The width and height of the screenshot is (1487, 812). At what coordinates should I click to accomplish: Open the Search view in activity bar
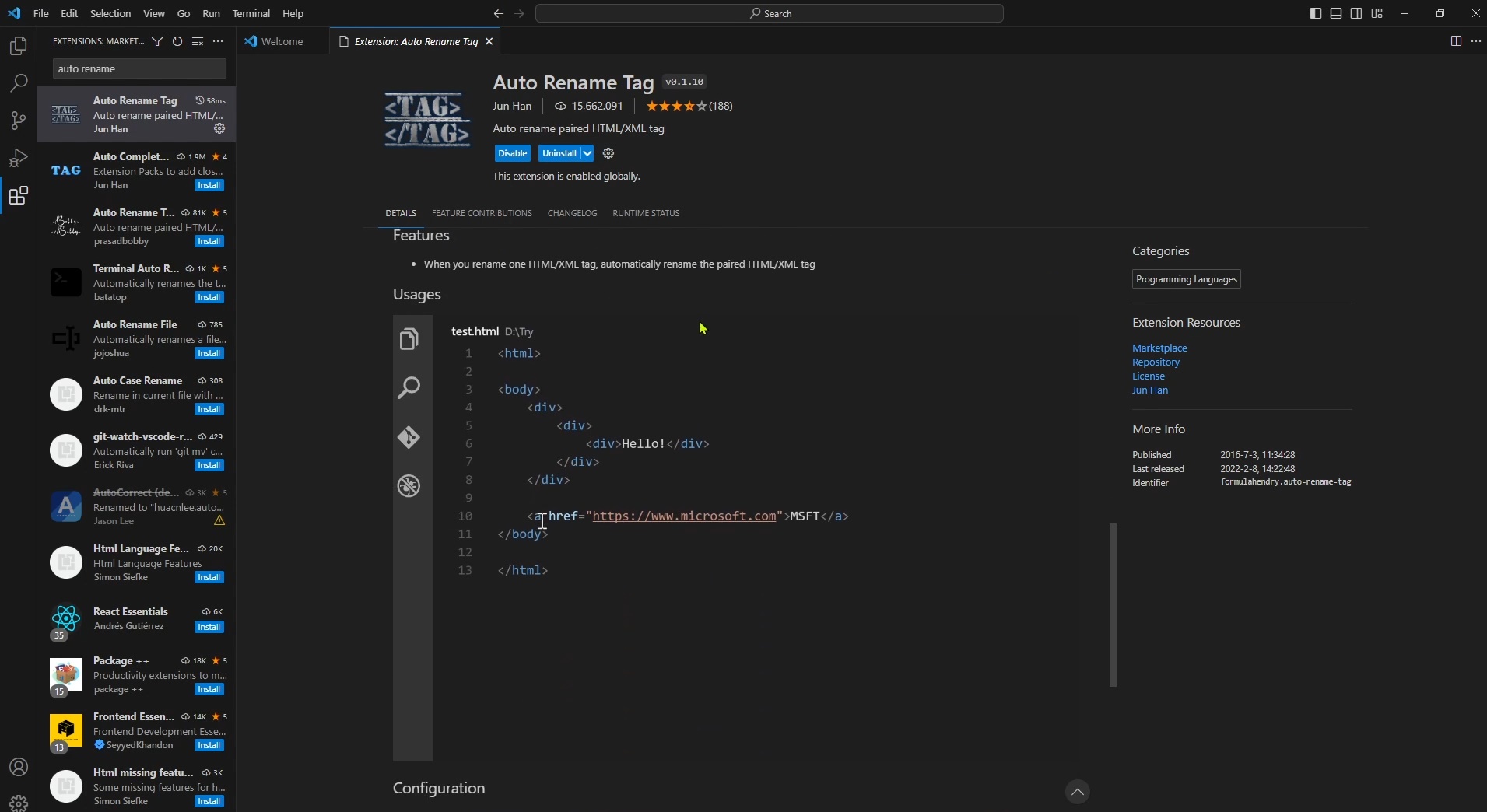point(18,82)
